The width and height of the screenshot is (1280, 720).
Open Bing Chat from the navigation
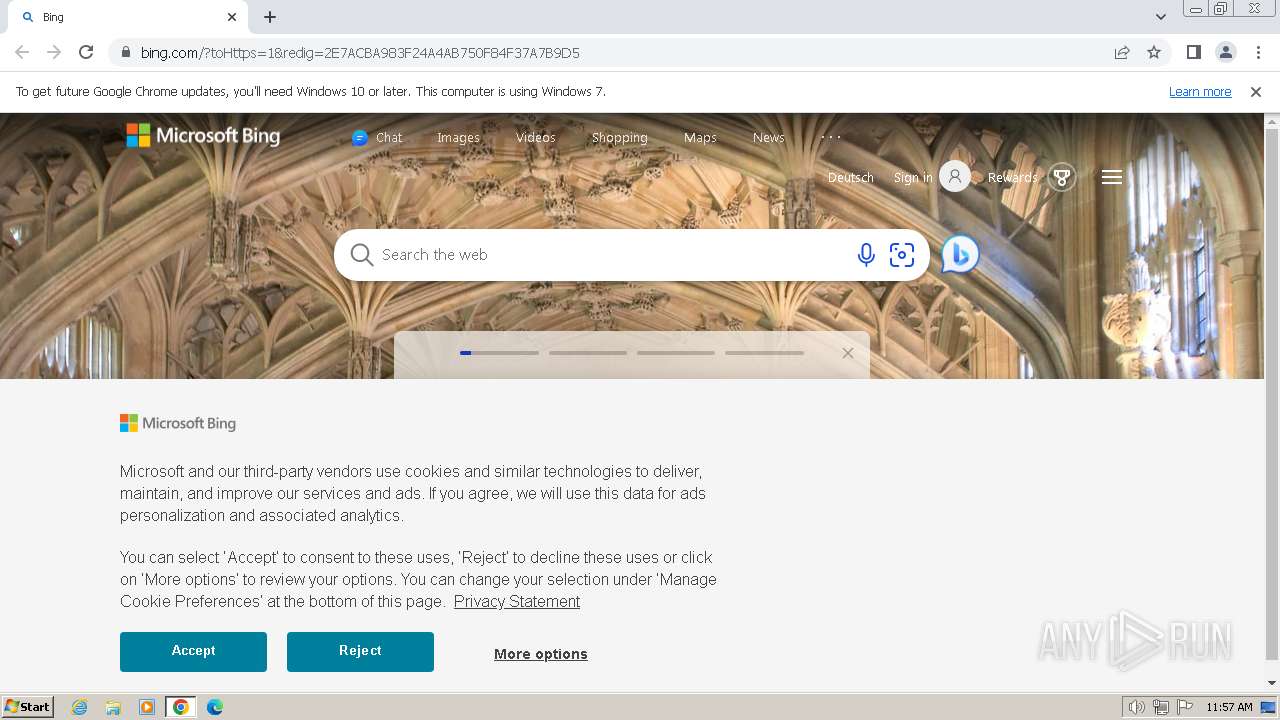click(377, 138)
